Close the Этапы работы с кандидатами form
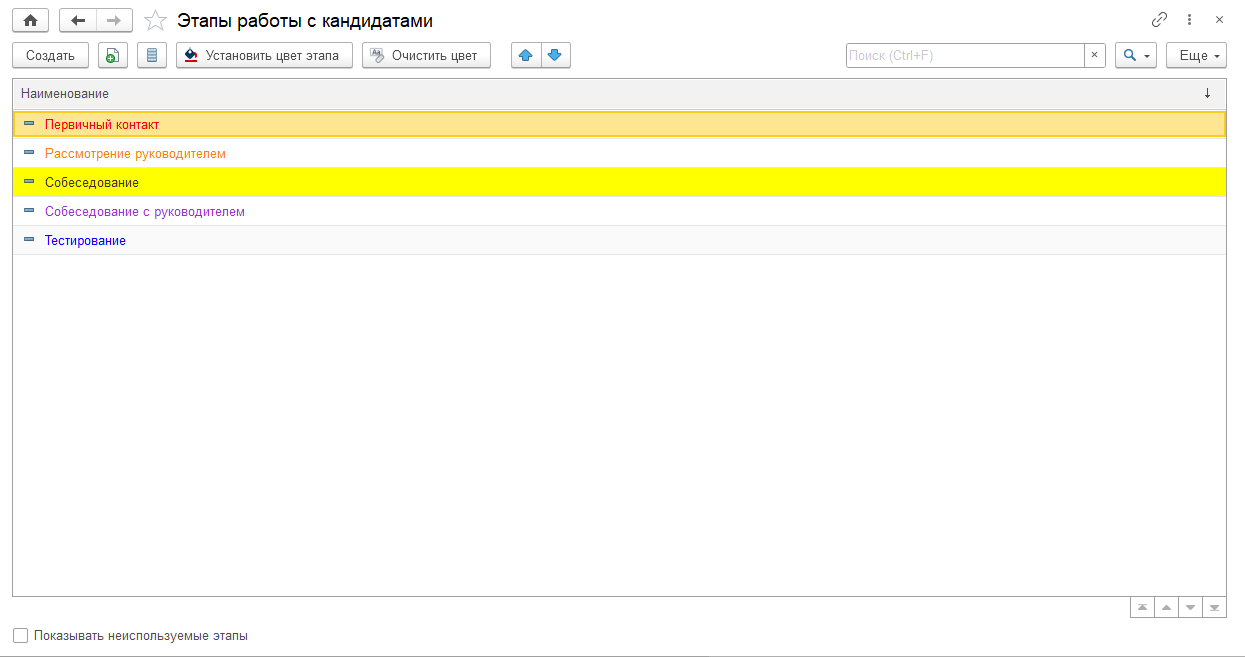The image size is (1245, 657). tap(1219, 20)
